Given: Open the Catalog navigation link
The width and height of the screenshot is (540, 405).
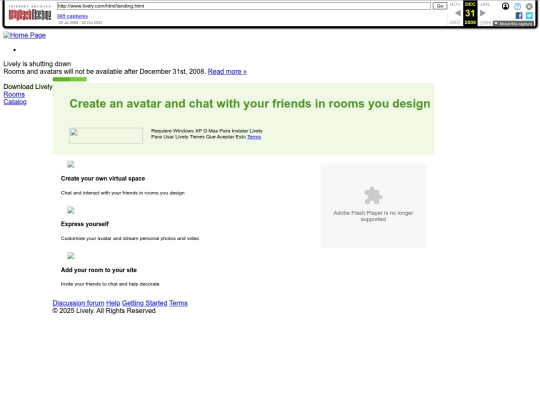Looking at the screenshot, I should point(15,102).
